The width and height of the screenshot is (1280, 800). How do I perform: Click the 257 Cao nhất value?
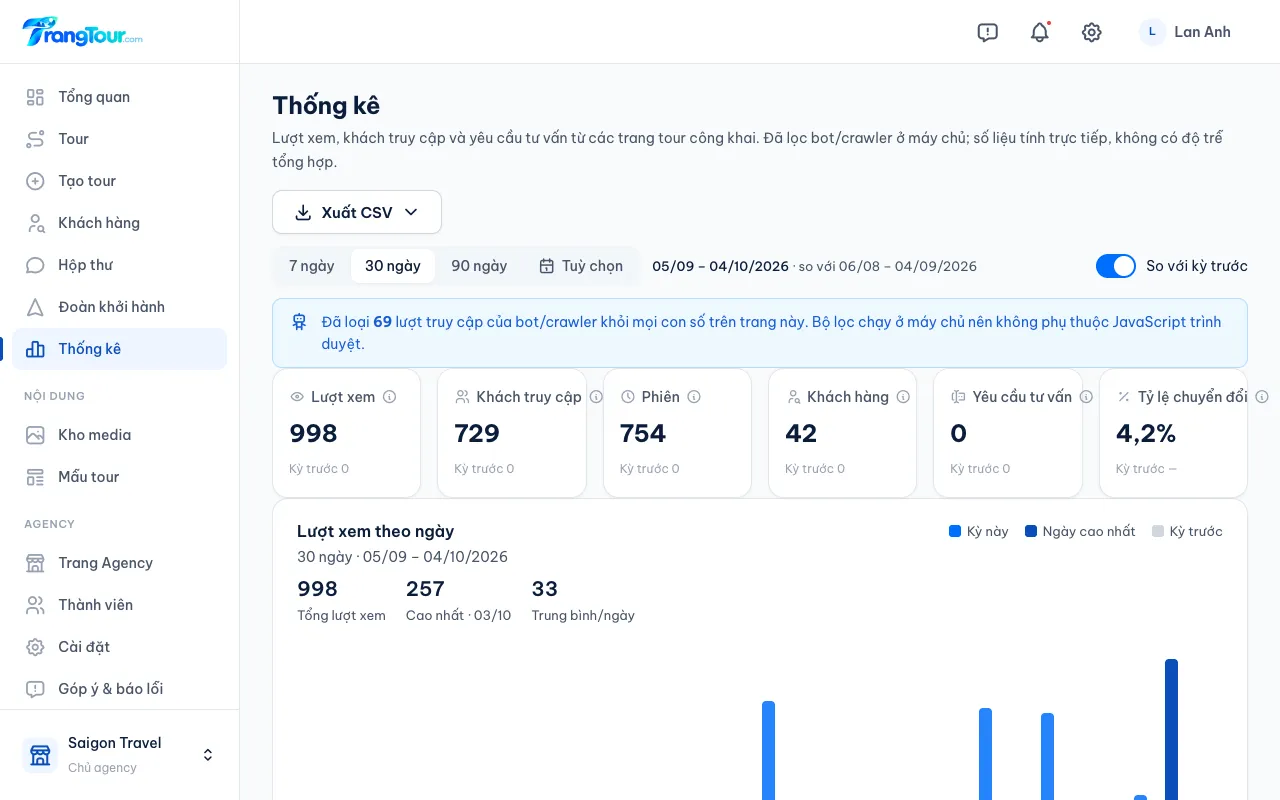click(425, 589)
